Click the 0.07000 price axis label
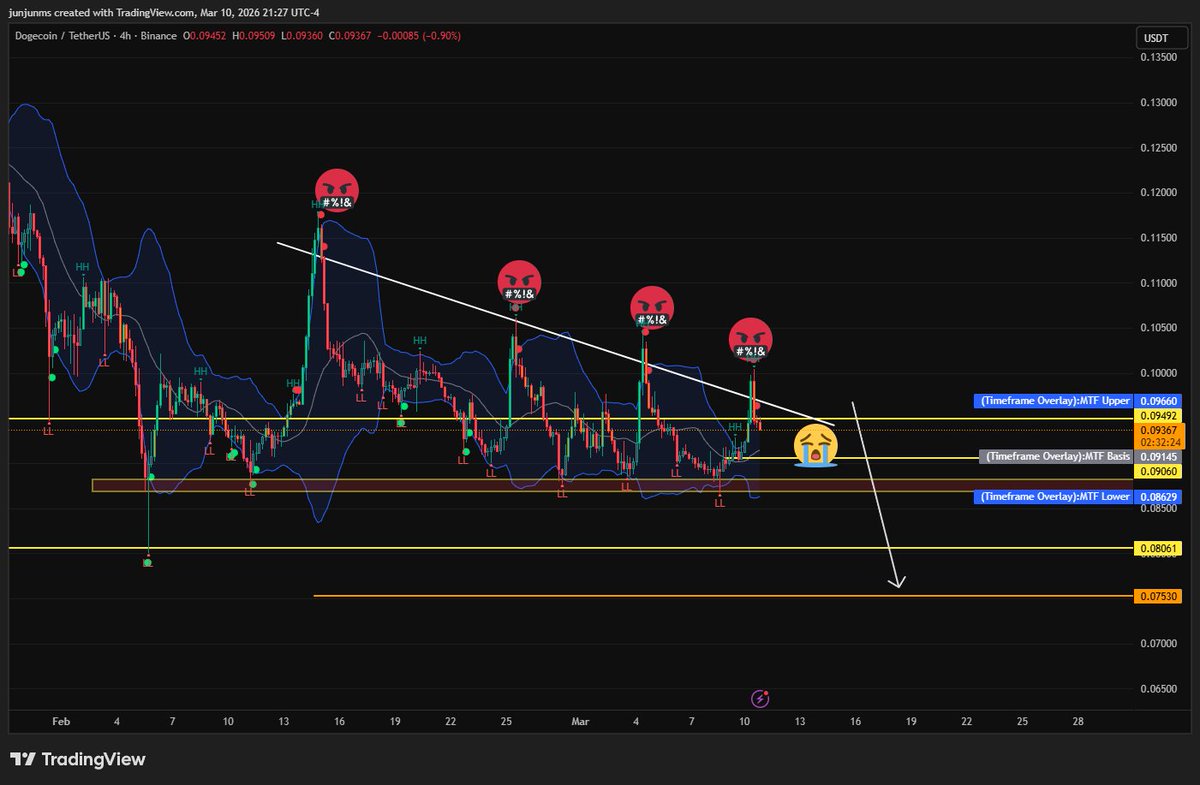The width and height of the screenshot is (1200, 785). coord(1158,643)
